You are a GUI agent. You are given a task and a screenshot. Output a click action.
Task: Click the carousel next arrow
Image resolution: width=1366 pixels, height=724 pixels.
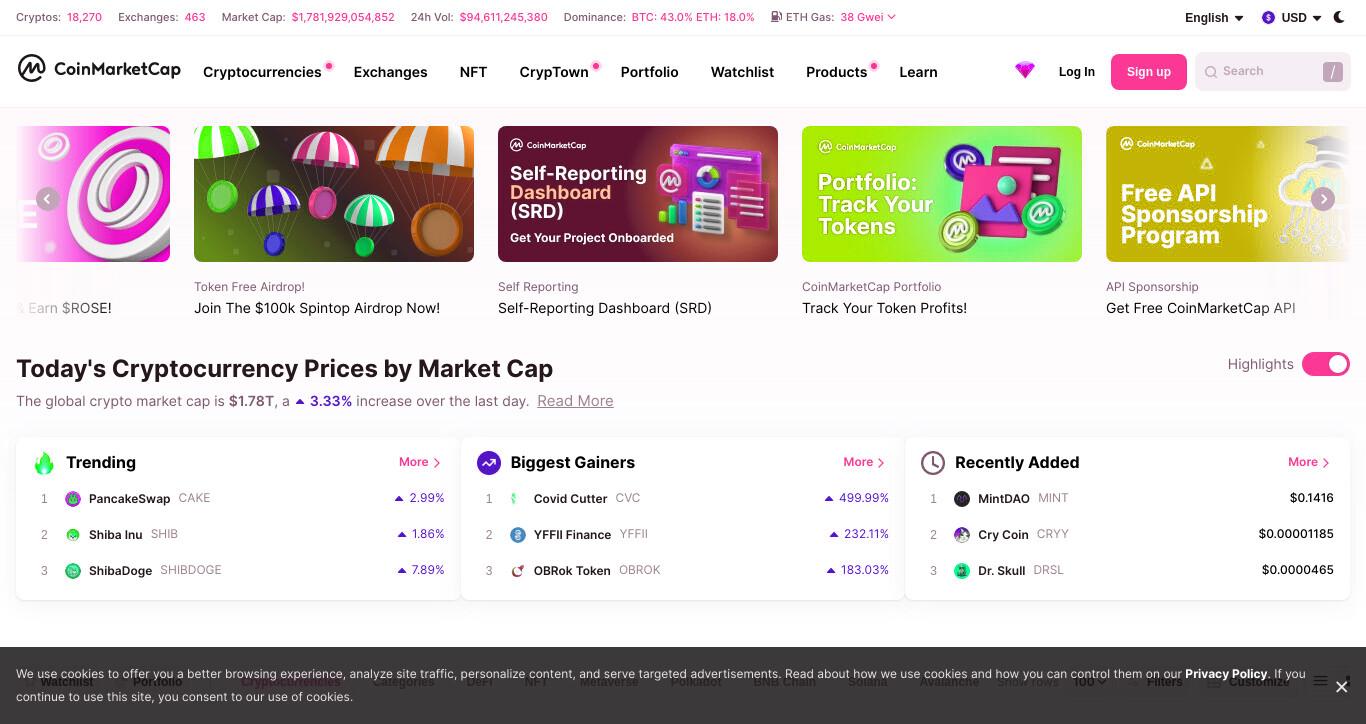1323,199
